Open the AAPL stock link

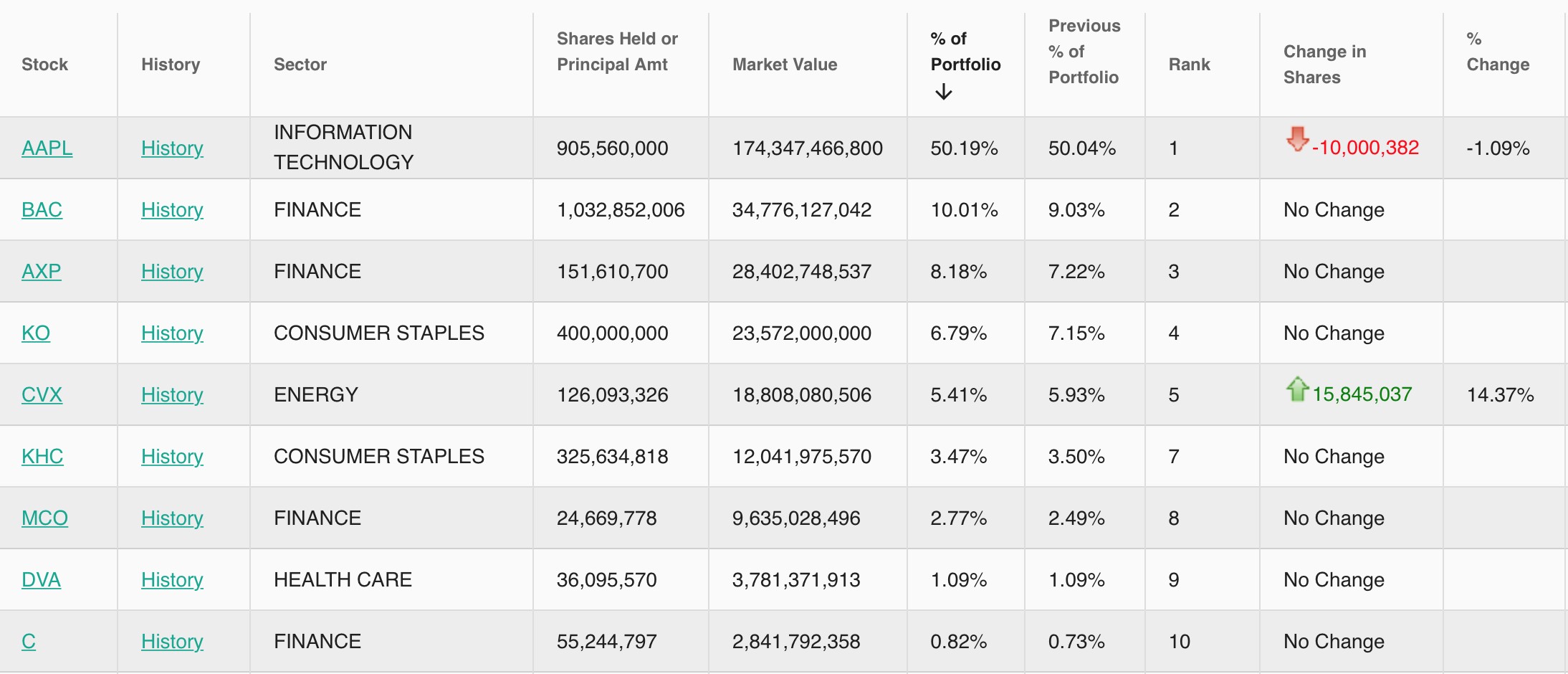coord(47,148)
